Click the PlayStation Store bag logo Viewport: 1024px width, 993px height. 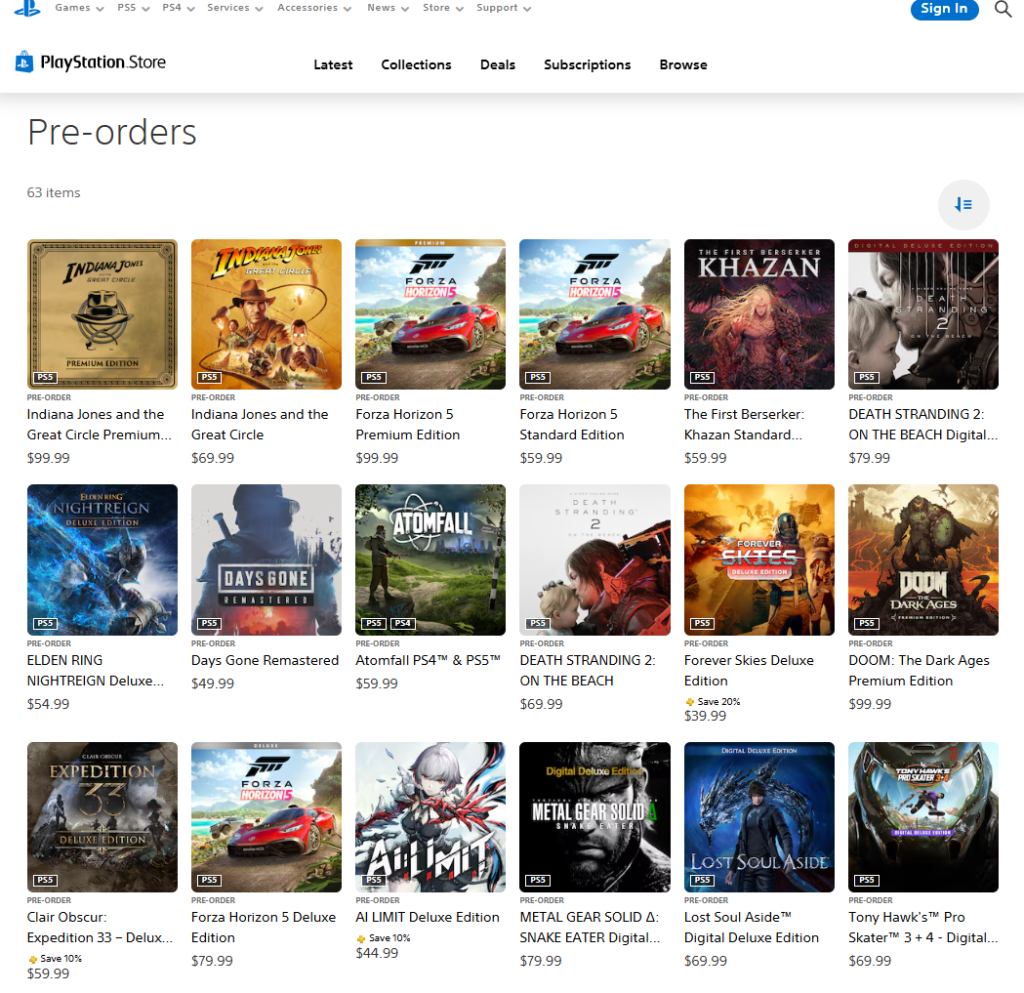pos(24,62)
